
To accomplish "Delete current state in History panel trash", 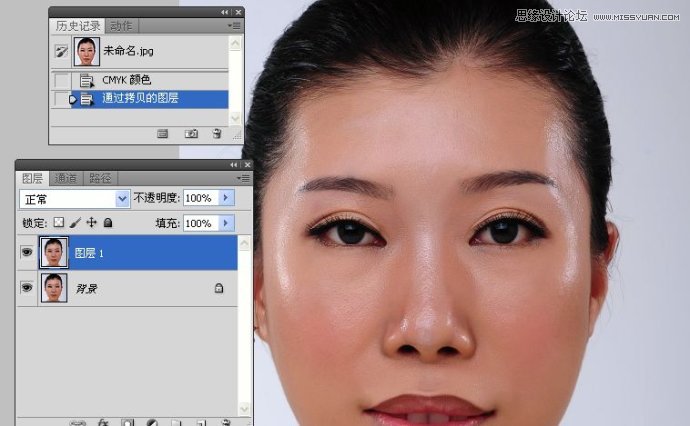I will (x=217, y=133).
